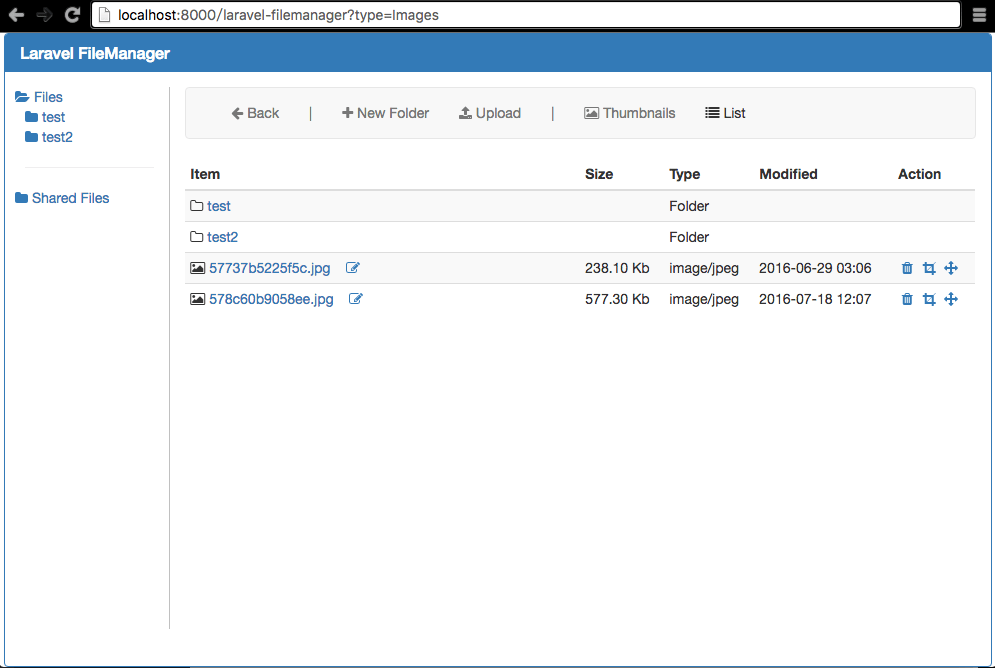
Task: Rename 578c60b9058ee.jpg via the pencil icon
Action: (x=355, y=298)
